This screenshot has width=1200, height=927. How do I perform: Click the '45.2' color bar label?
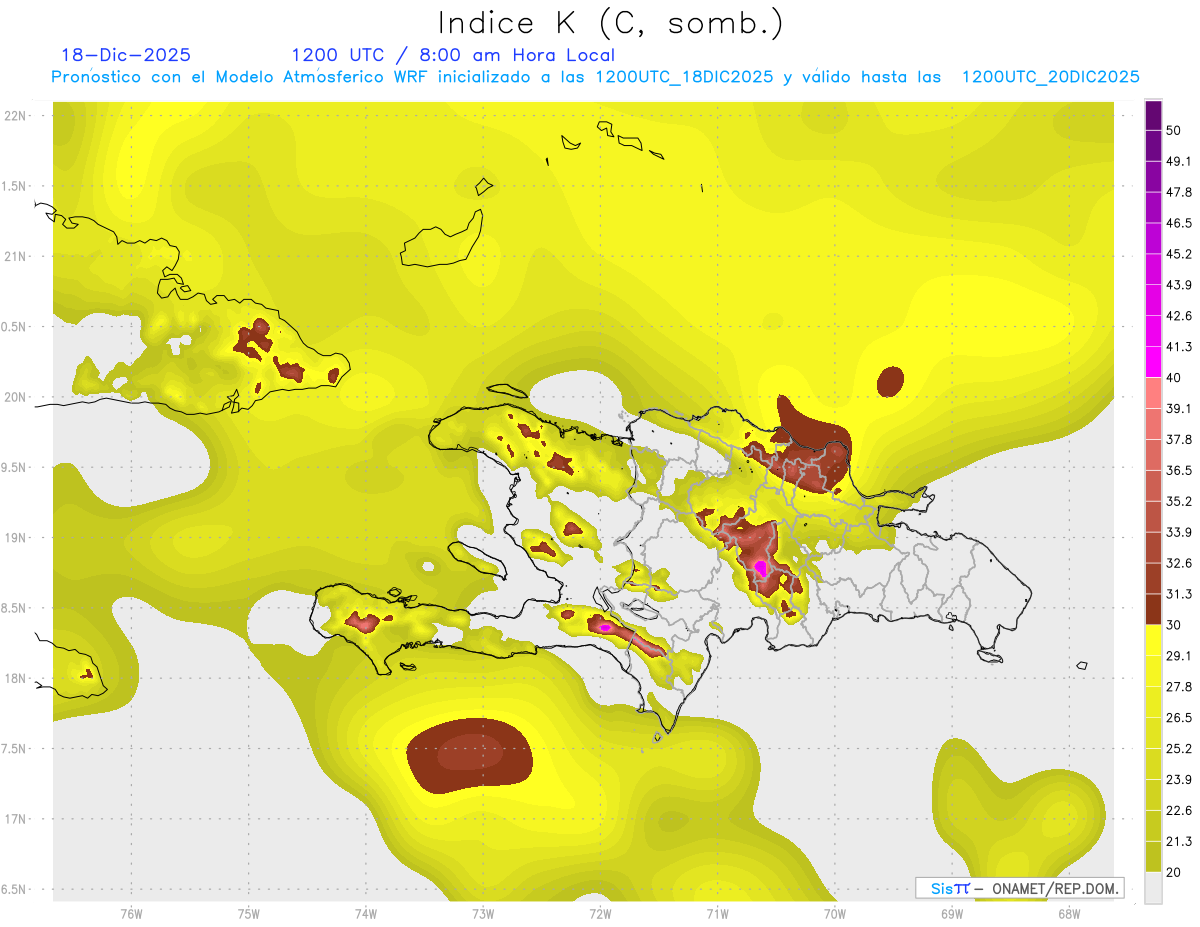click(x=1178, y=254)
